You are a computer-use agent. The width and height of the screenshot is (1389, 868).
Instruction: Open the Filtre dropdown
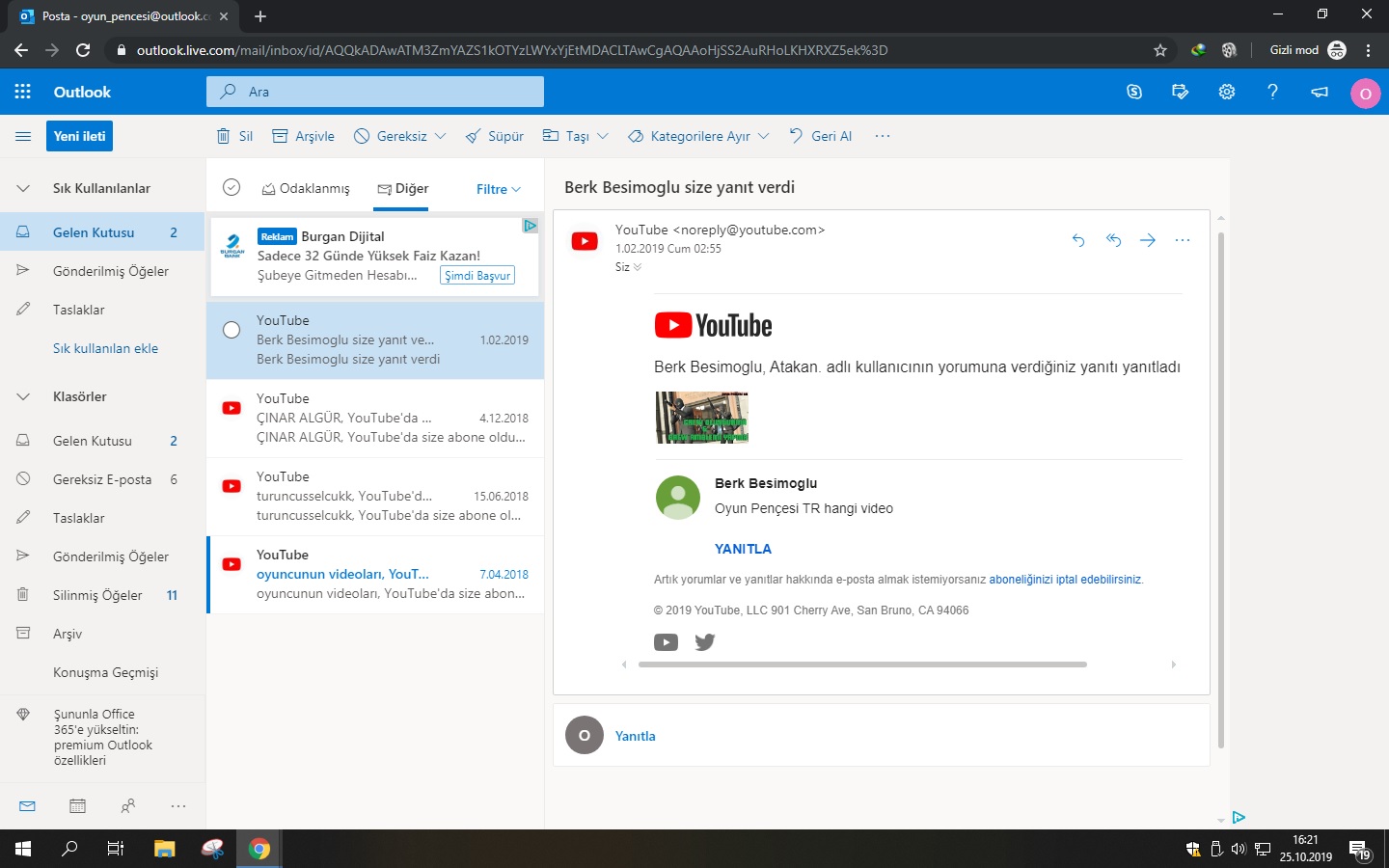497,188
